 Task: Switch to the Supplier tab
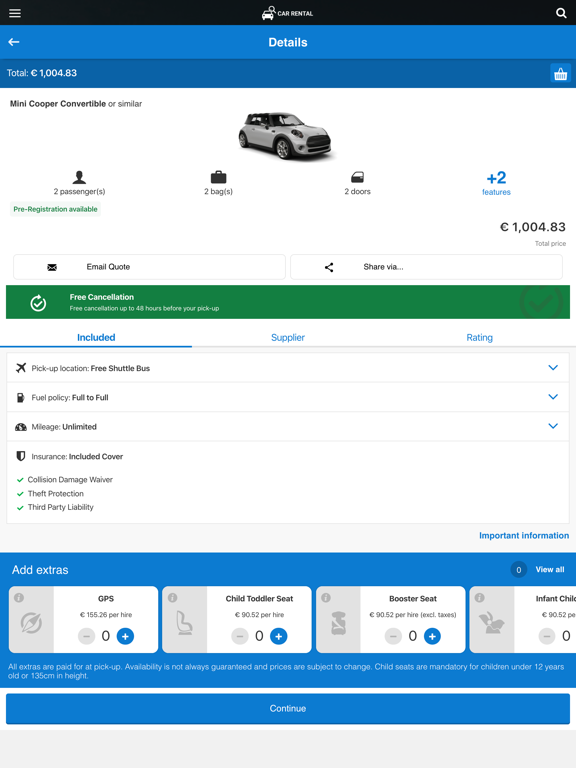pos(288,337)
